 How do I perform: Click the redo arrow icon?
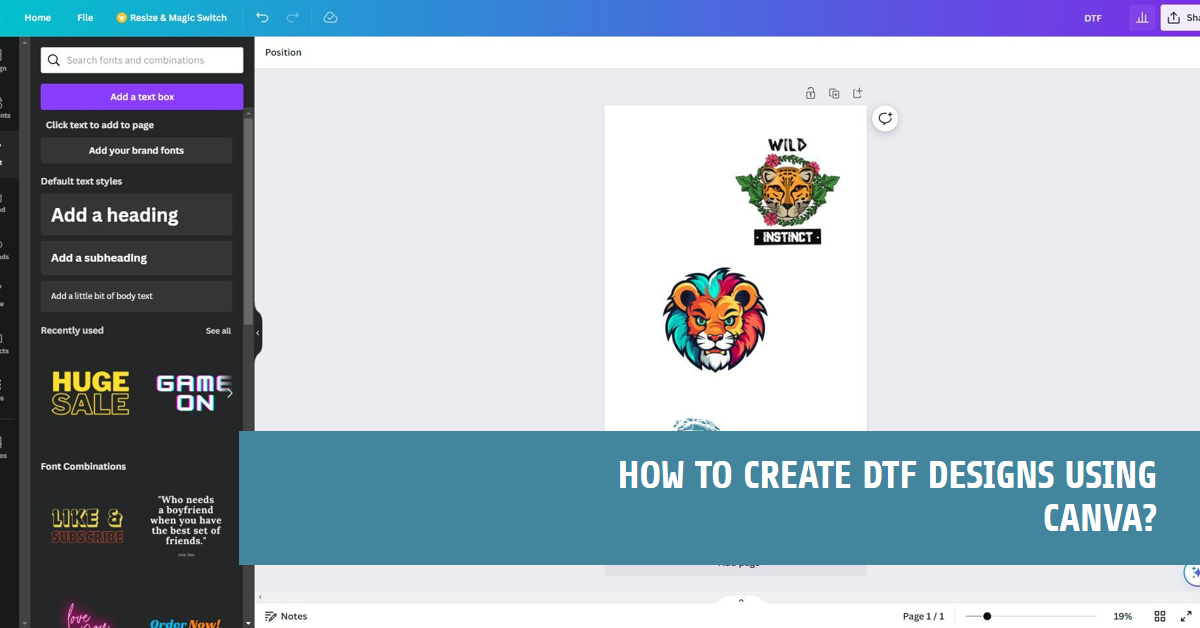pos(291,17)
